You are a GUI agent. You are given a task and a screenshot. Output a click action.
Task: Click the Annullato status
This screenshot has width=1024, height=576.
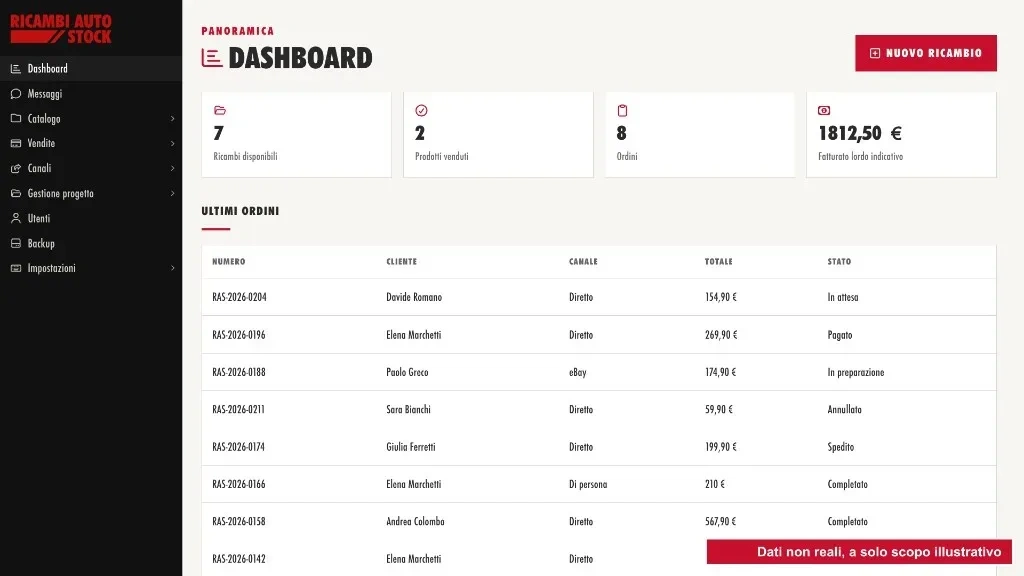coord(844,409)
